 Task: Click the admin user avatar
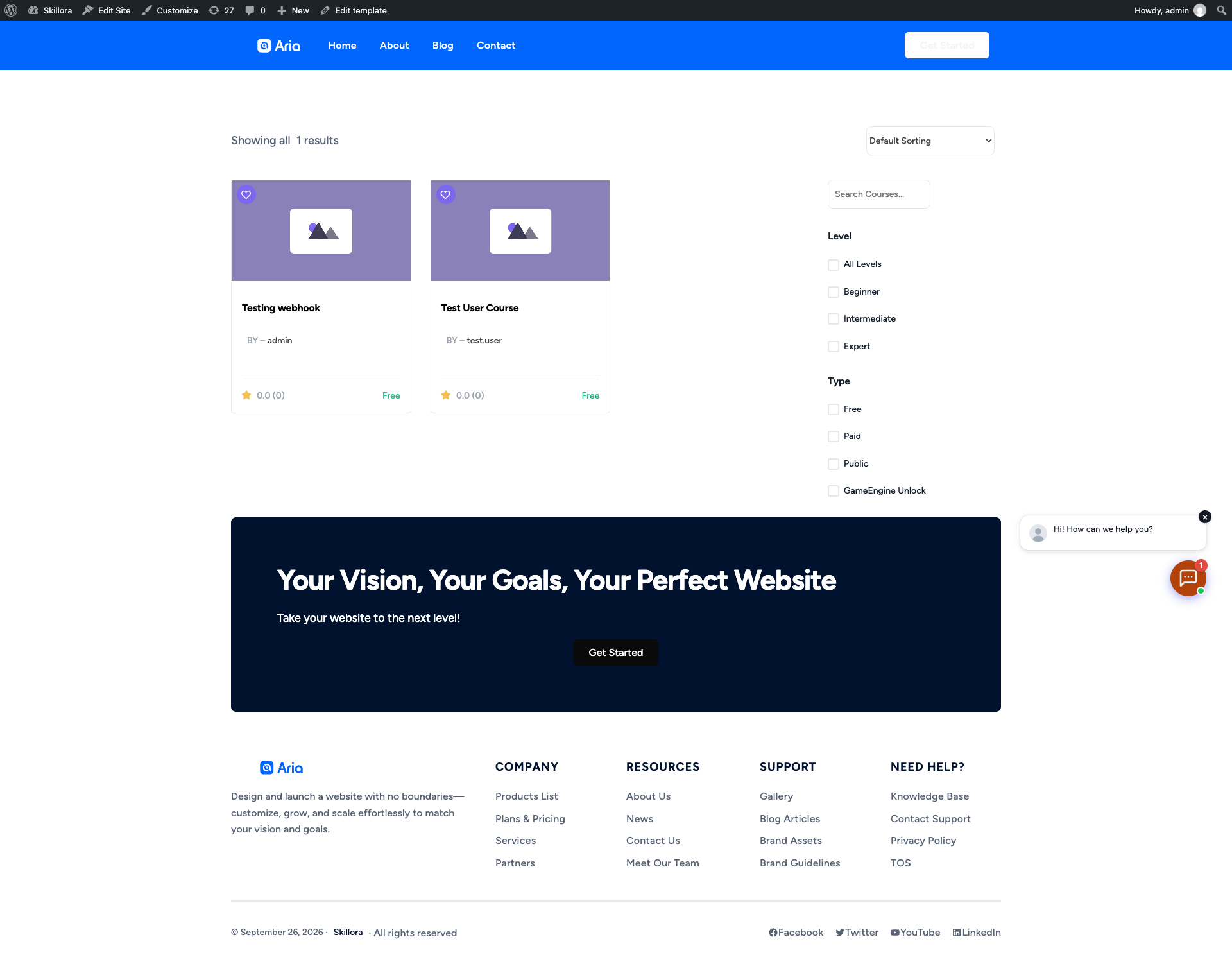1200,10
